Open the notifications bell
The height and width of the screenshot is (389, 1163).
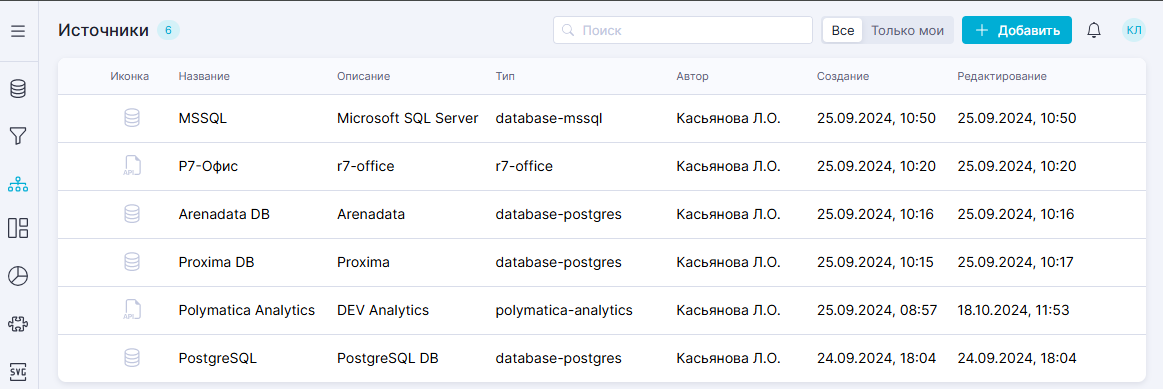coord(1094,30)
